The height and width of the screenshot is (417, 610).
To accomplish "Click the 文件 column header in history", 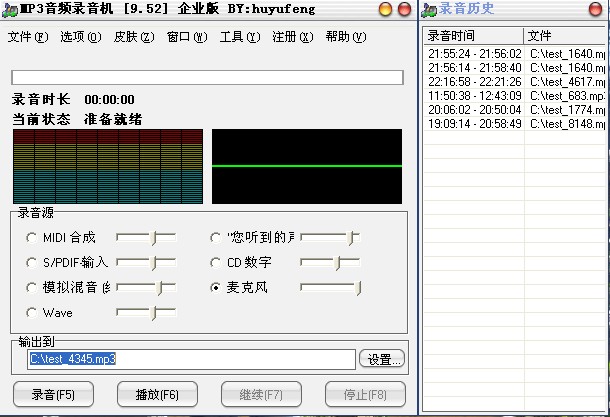I will click(x=565, y=36).
